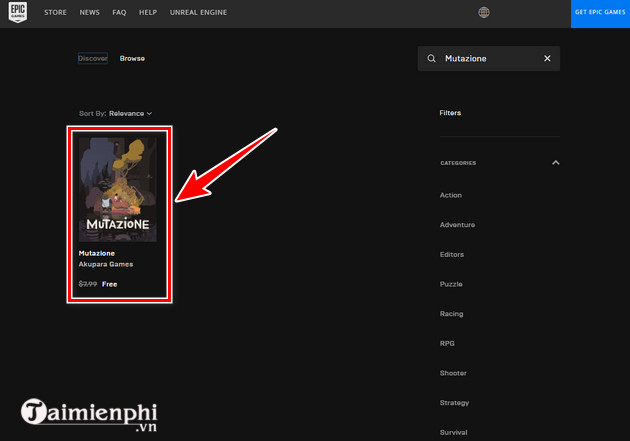Screen dimensions: 630x441
Task: Filter by the Strategy category
Action: (454, 403)
